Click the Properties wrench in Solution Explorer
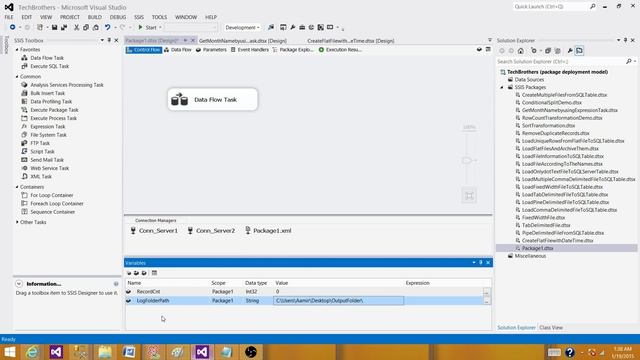The image size is (640, 360). pyautogui.click(x=570, y=51)
